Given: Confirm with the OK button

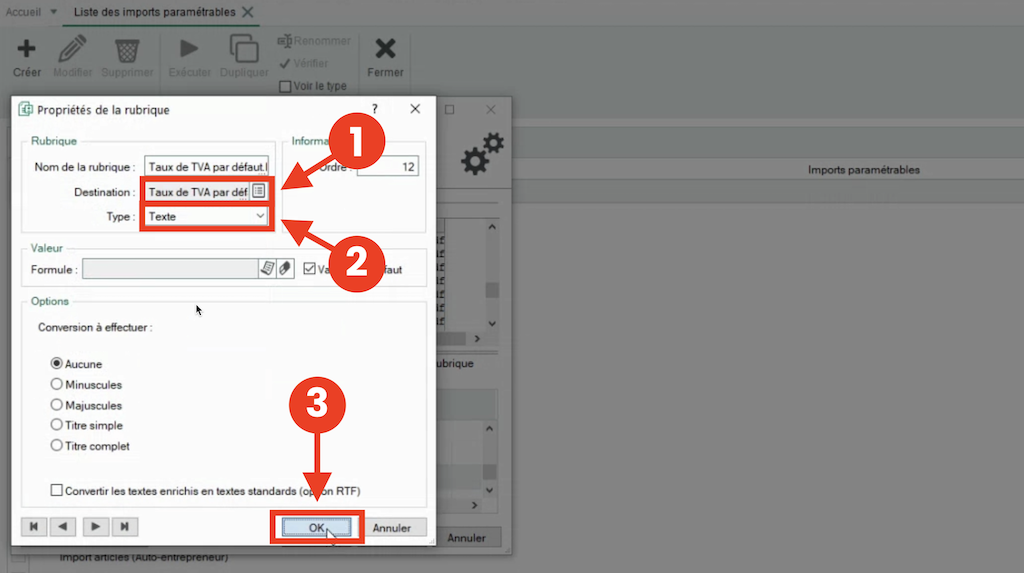Looking at the screenshot, I should 317,527.
